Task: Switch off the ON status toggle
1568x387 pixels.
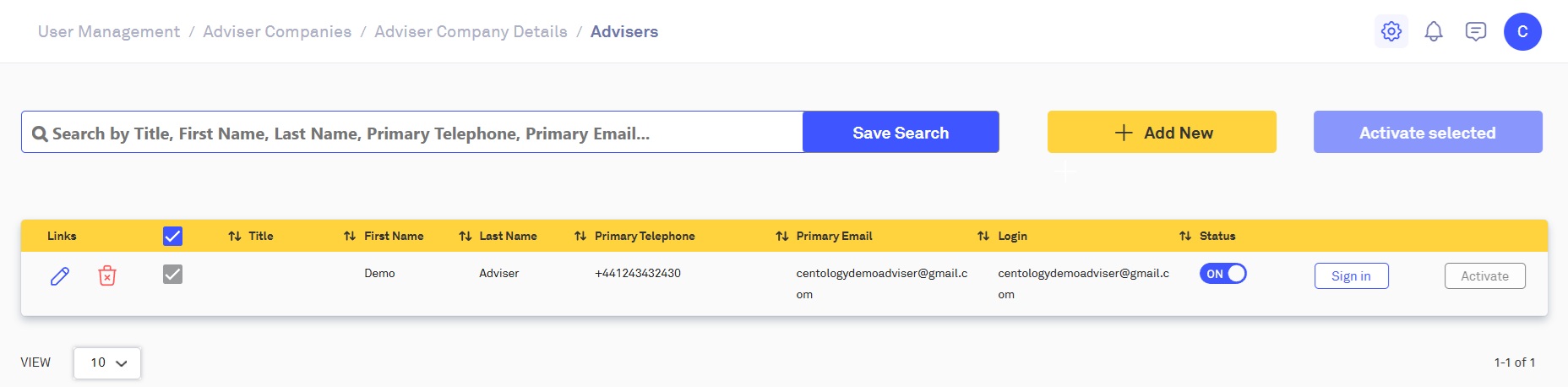Action: point(1222,274)
